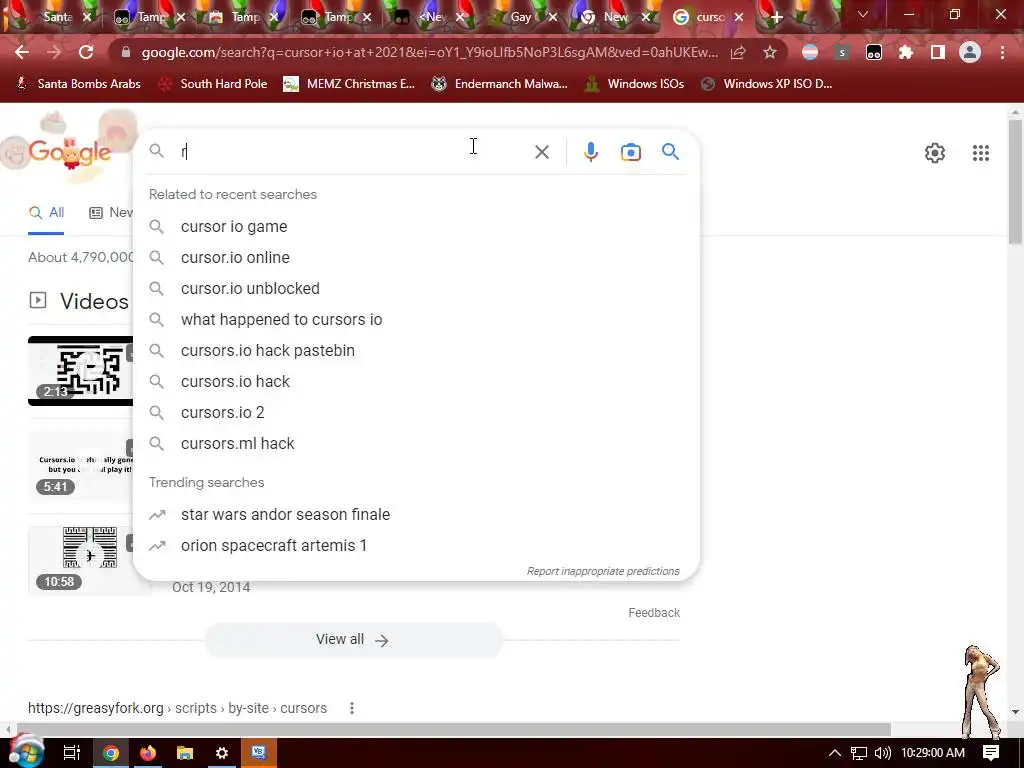The image size is (1024, 768).
Task: Open the Chrome profile avatar
Action: [x=970, y=52]
